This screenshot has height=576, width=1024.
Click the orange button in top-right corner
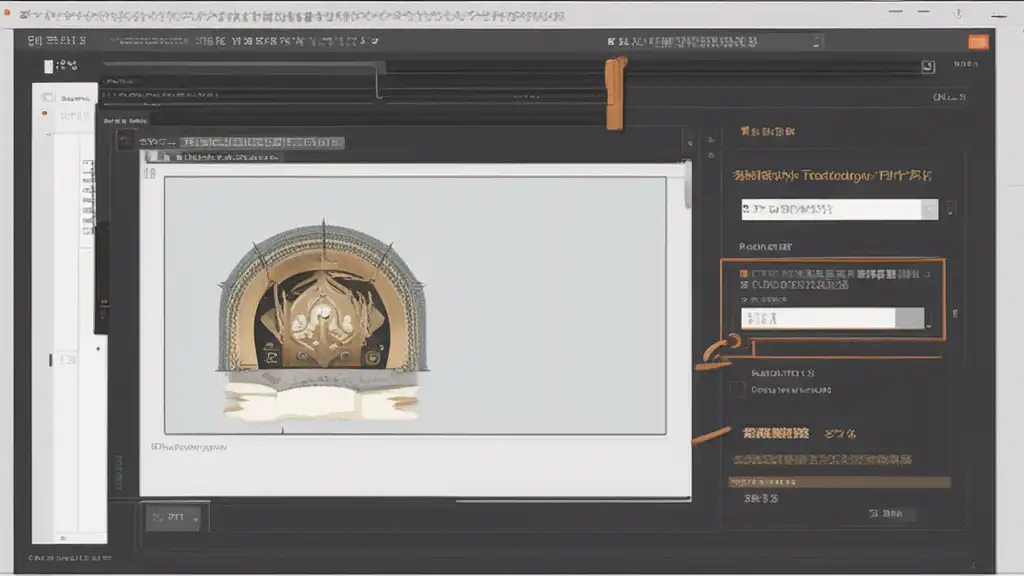[x=978, y=41]
